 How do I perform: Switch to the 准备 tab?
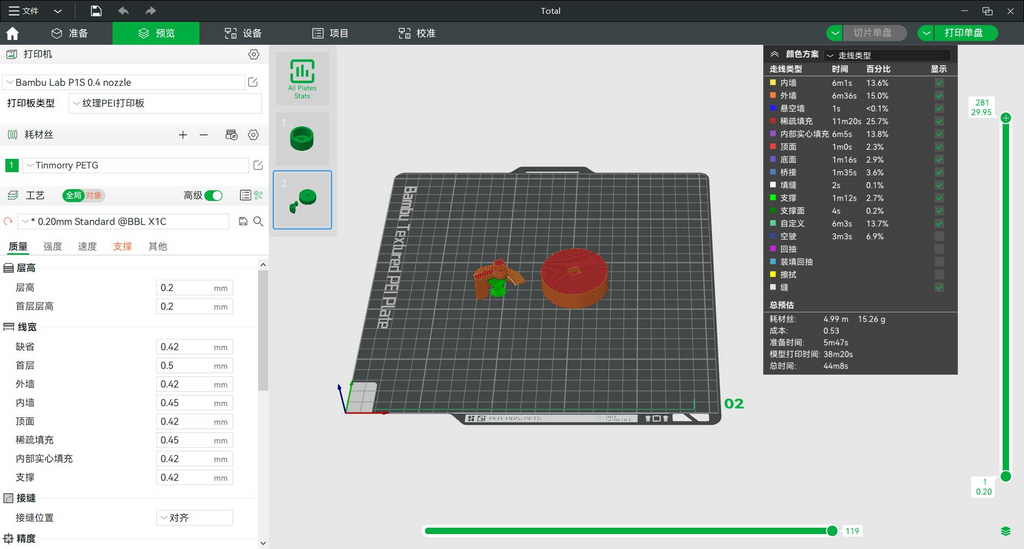tap(69, 33)
